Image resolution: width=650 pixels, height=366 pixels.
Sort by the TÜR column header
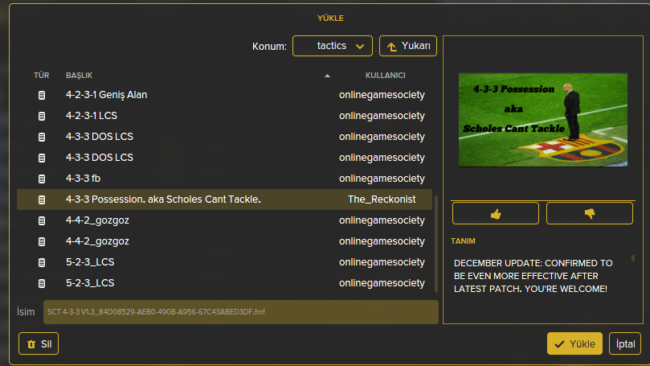point(41,75)
